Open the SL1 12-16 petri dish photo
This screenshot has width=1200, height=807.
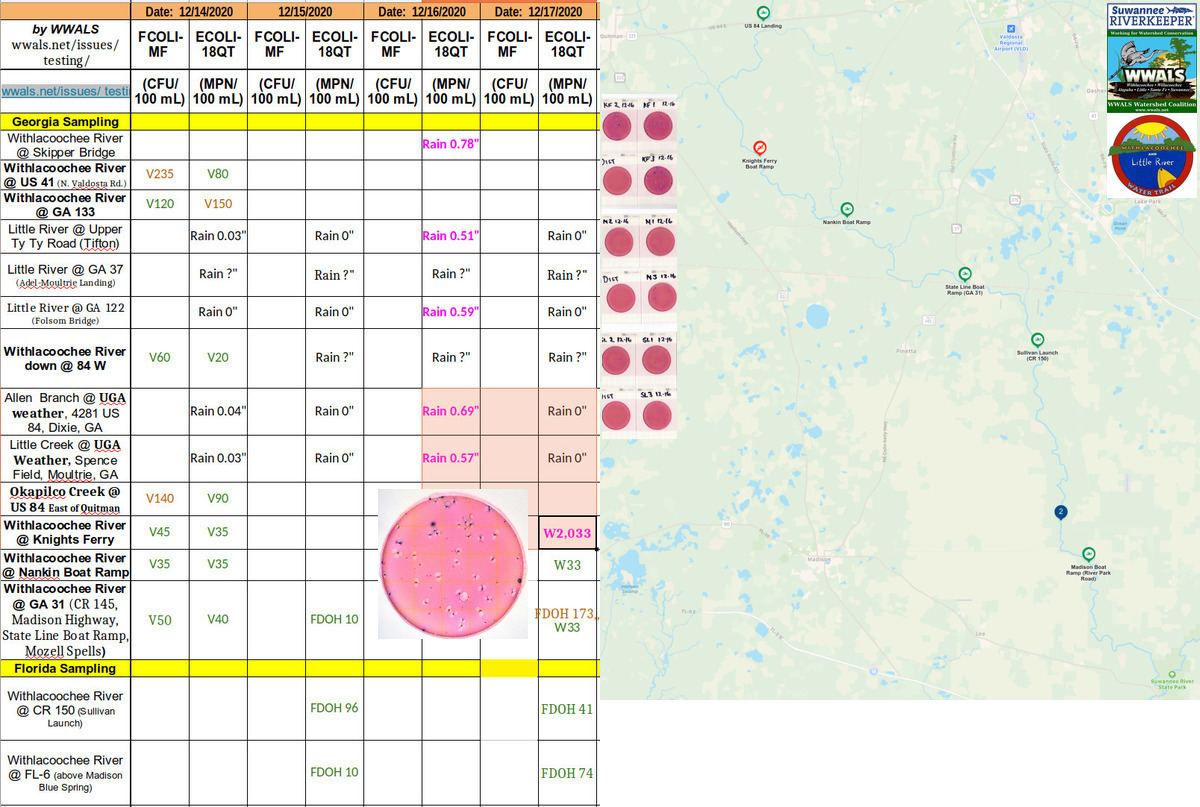click(658, 362)
